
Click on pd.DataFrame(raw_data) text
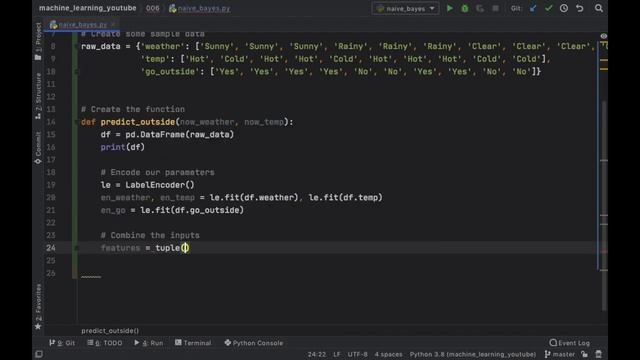(x=180, y=135)
